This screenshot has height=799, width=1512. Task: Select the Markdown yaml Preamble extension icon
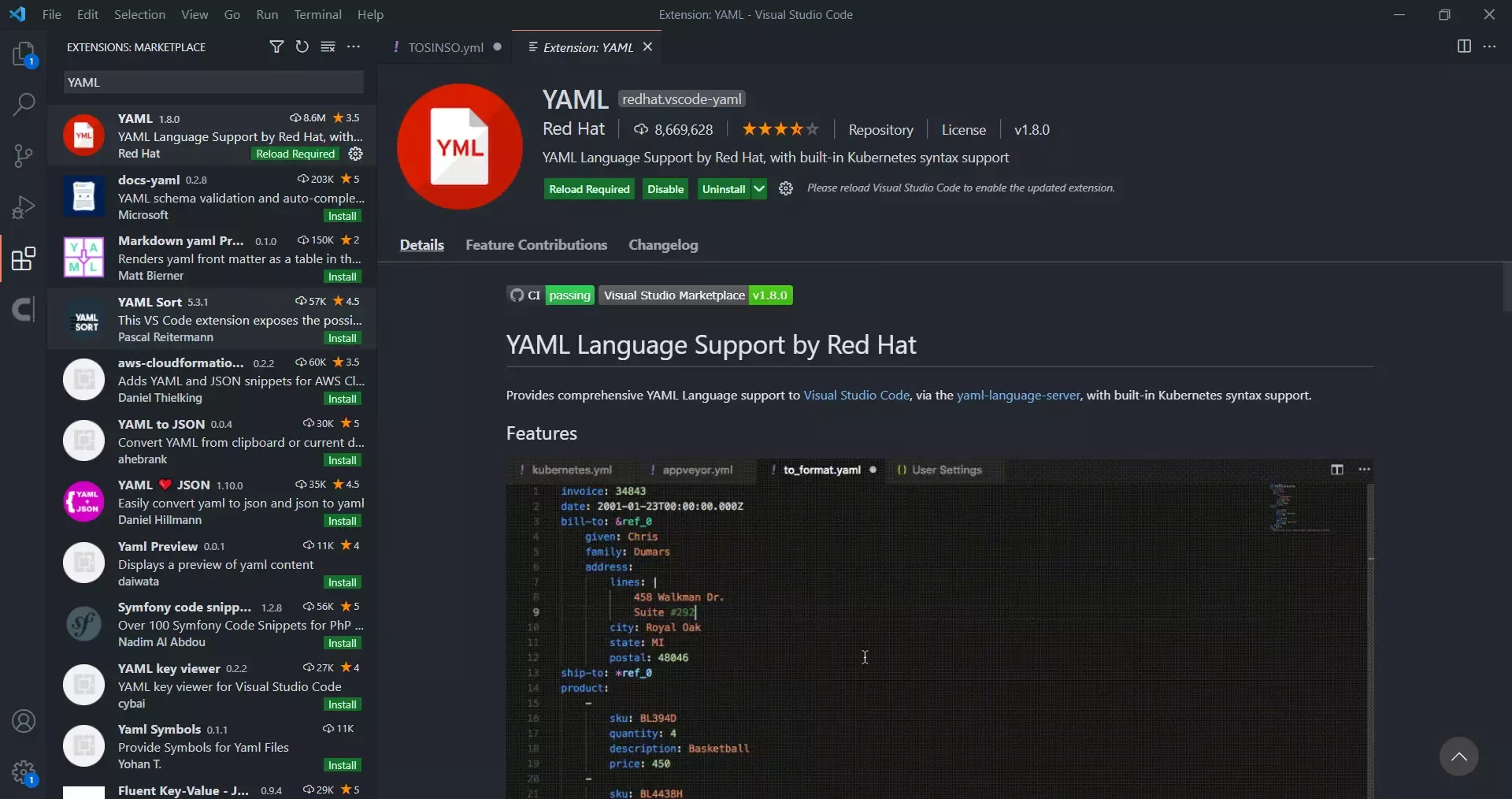83,258
